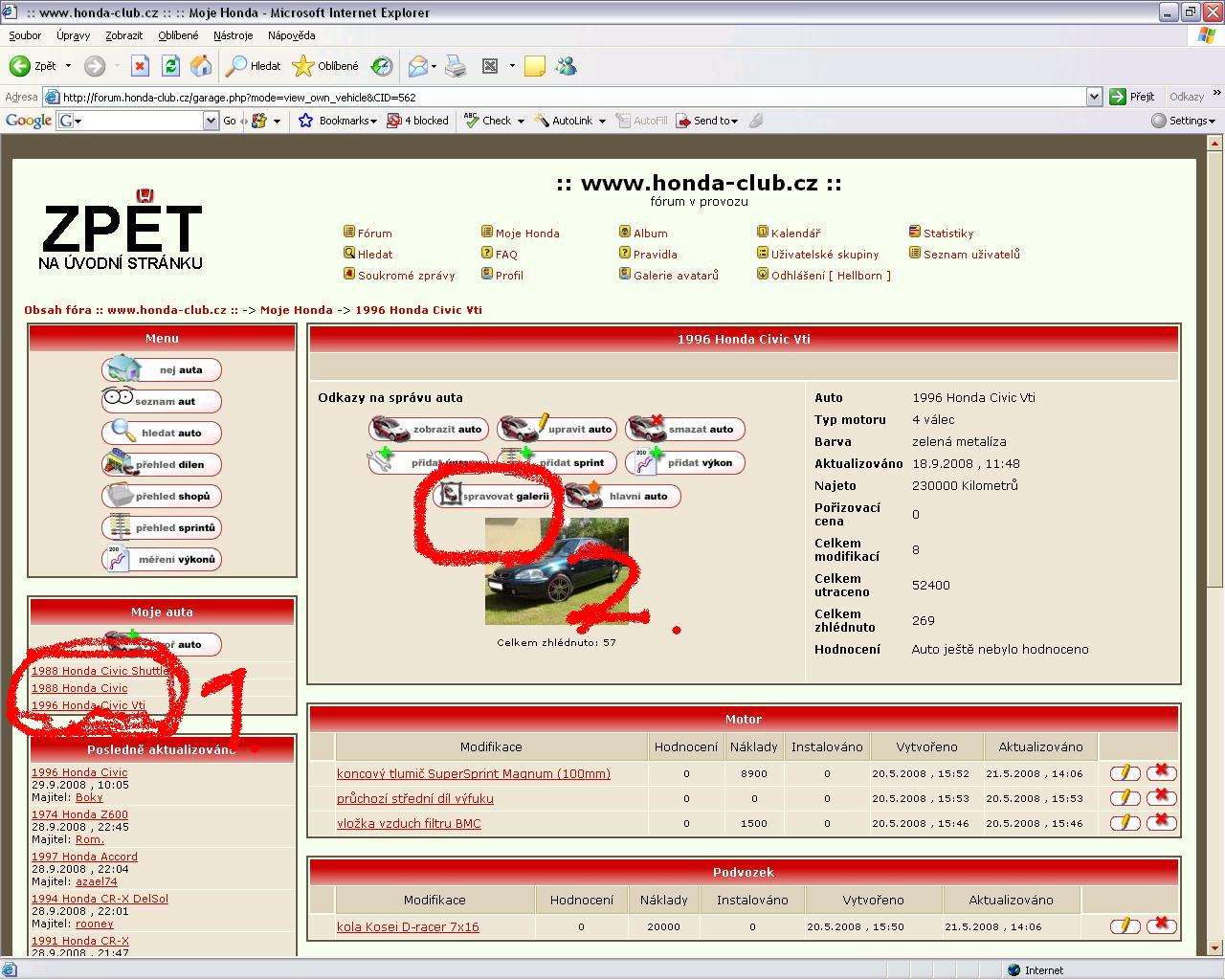The image size is (1225, 980).
Task: Delete the 'vložka vzduch filtru BMC' modification
Action: pyautogui.click(x=1161, y=822)
